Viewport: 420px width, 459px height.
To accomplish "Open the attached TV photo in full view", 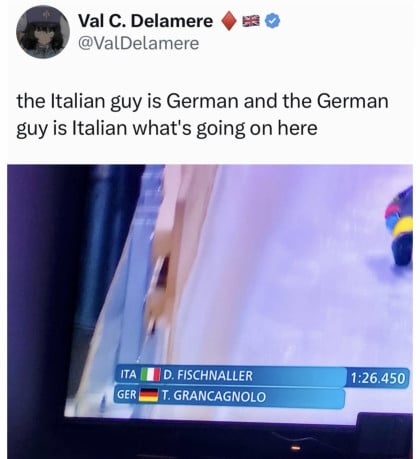I will click(210, 312).
